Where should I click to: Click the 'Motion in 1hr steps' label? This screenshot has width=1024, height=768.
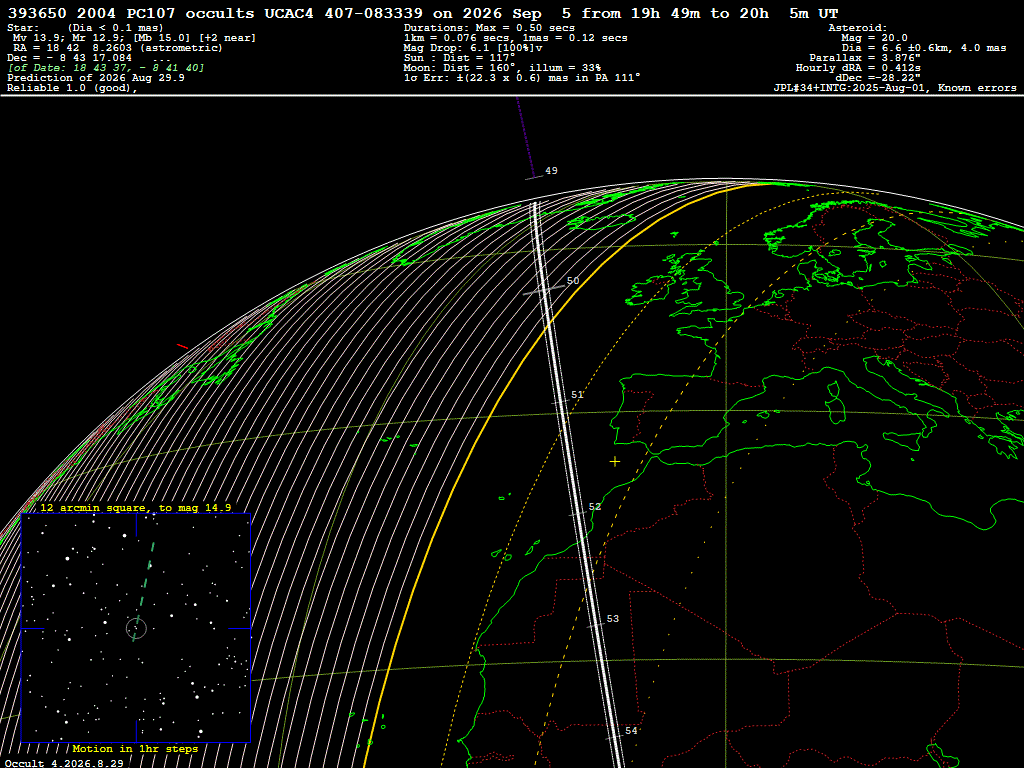coord(135,748)
